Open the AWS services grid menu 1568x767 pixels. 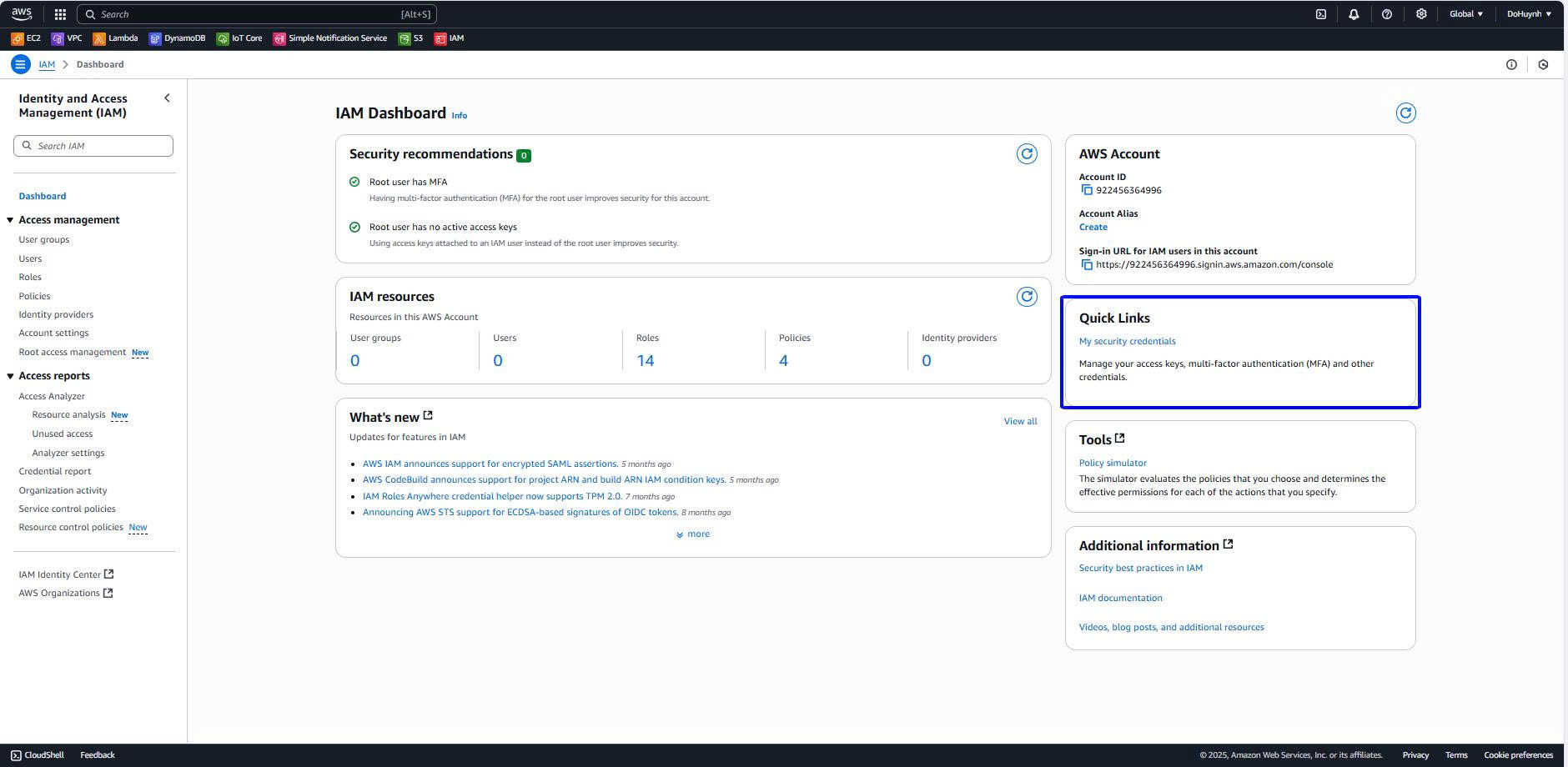(60, 14)
